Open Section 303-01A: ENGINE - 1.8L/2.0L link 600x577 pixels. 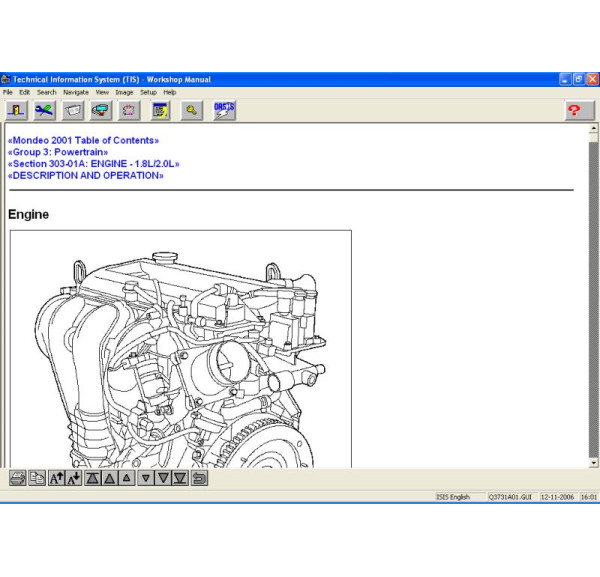(93, 164)
